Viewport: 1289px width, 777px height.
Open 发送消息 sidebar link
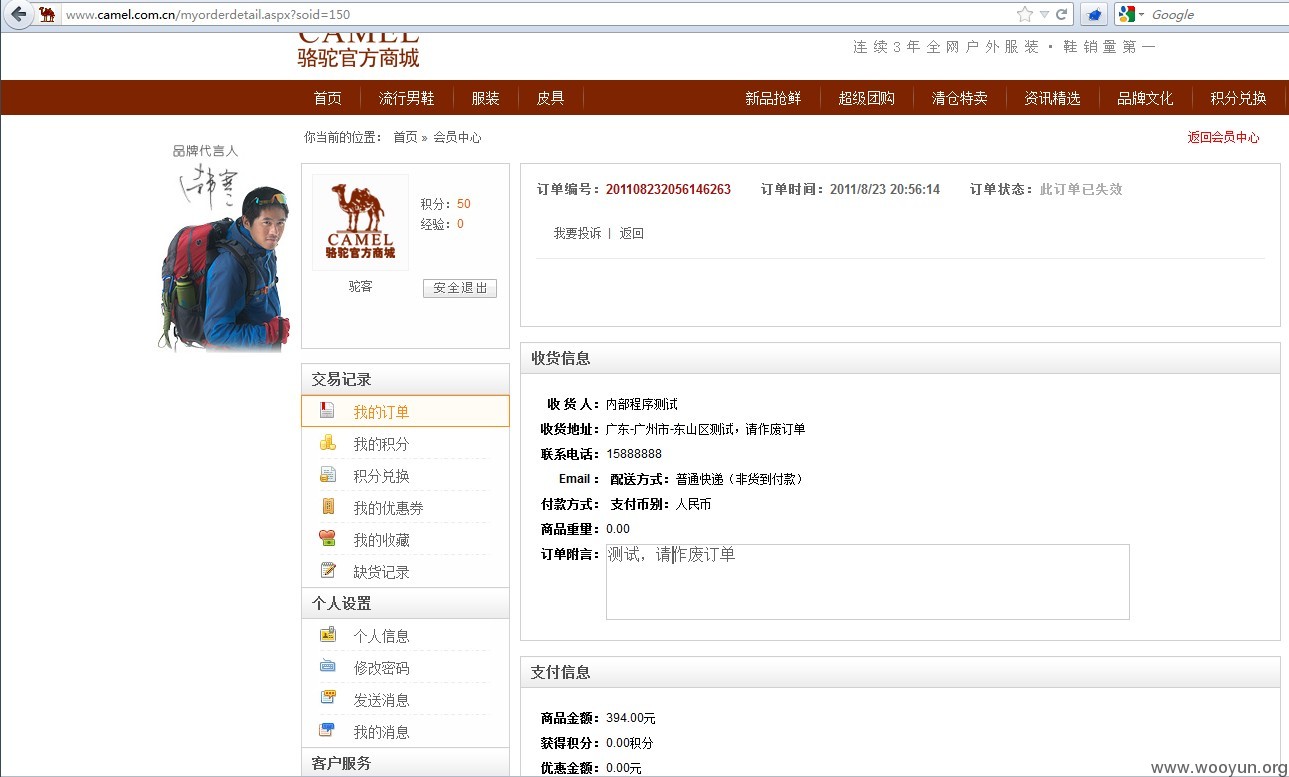coord(381,699)
